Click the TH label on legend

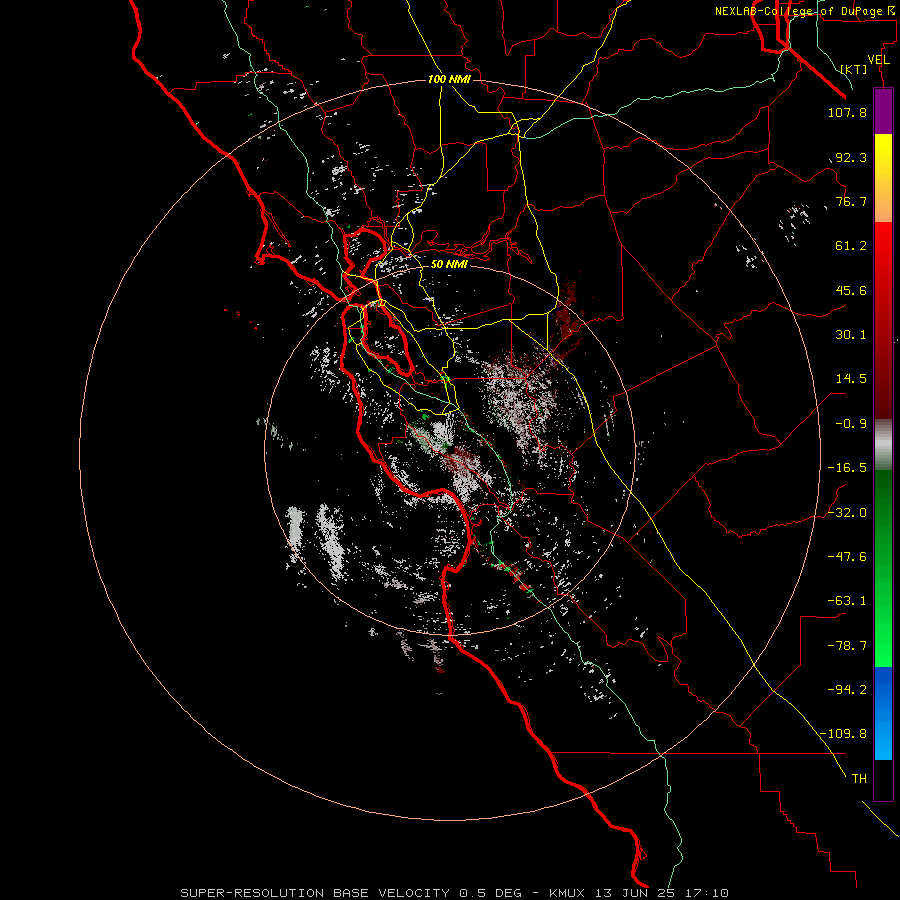[x=859, y=779]
